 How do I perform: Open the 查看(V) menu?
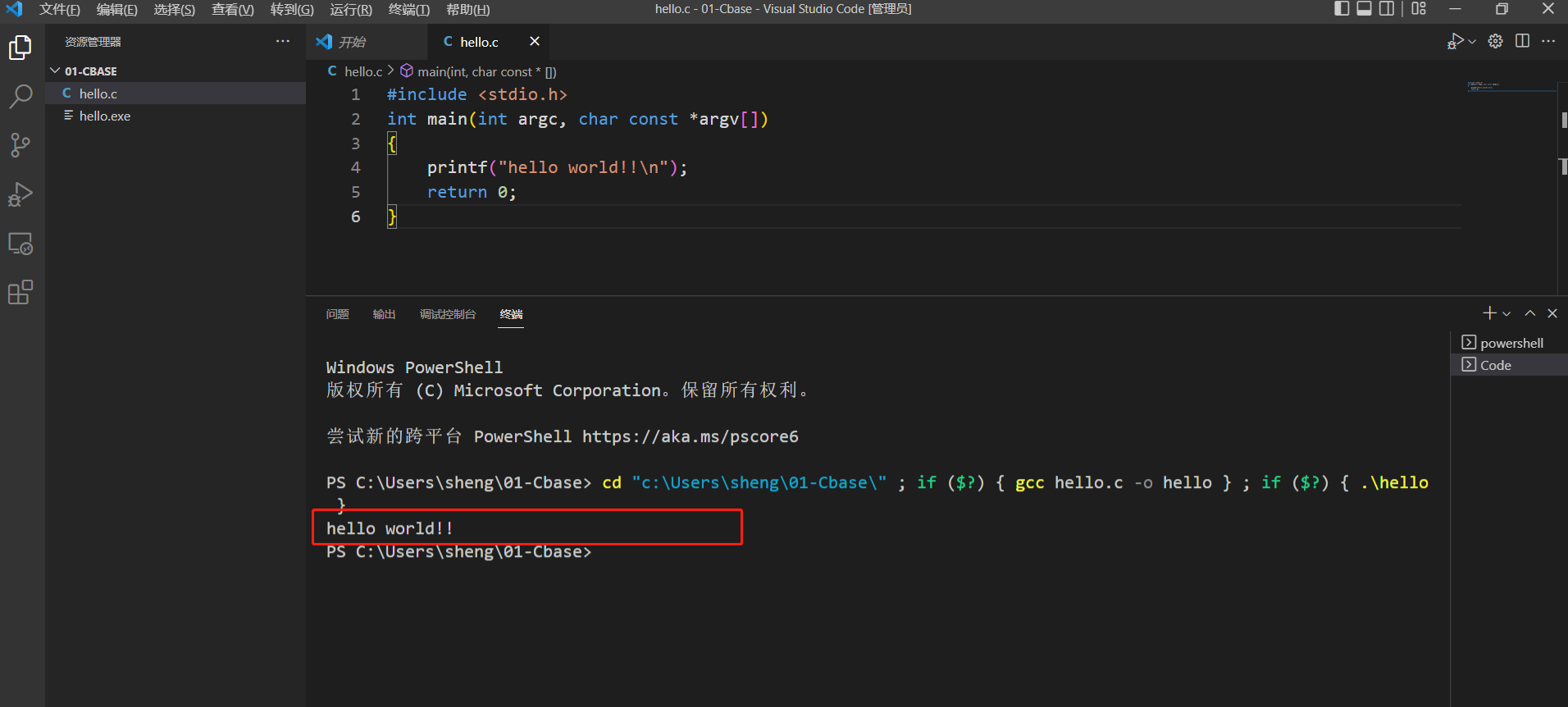(232, 9)
